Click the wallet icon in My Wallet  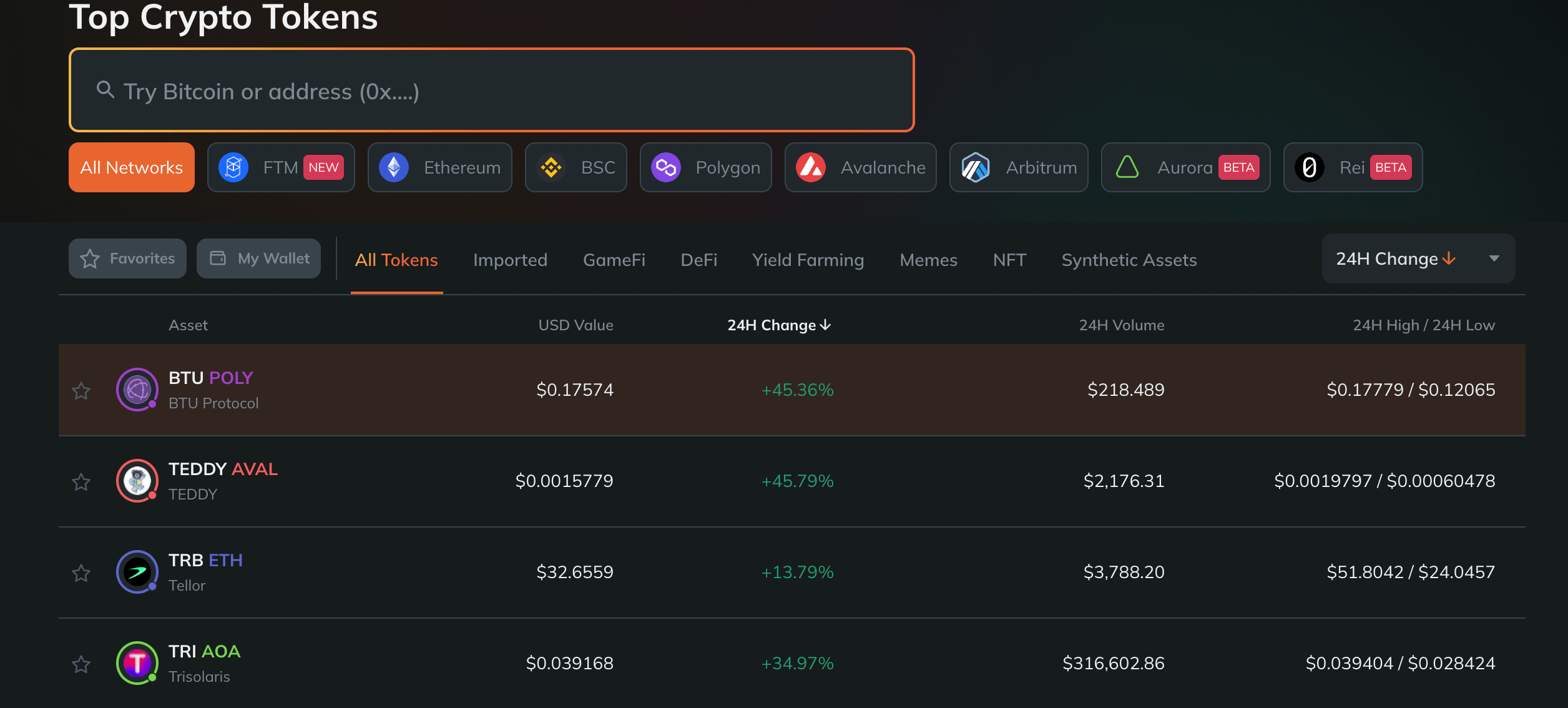(218, 258)
